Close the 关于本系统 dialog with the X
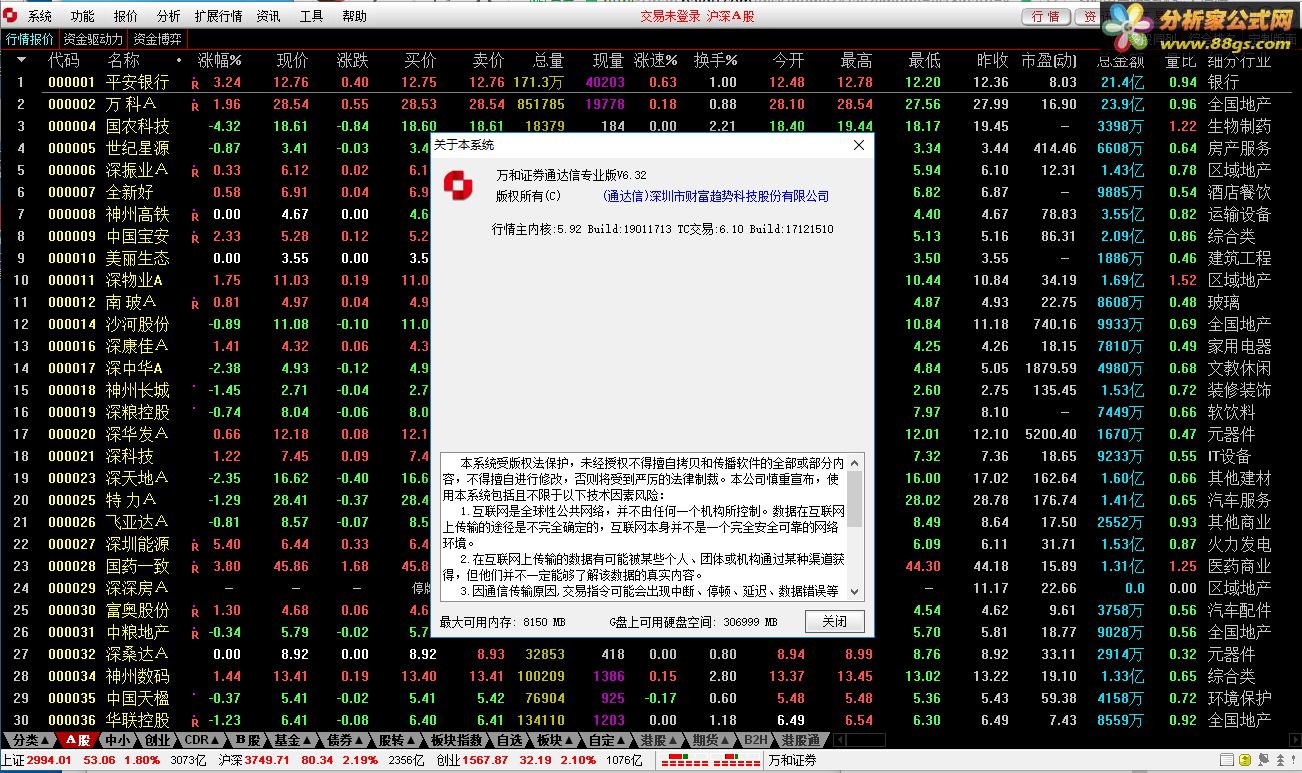 [858, 145]
